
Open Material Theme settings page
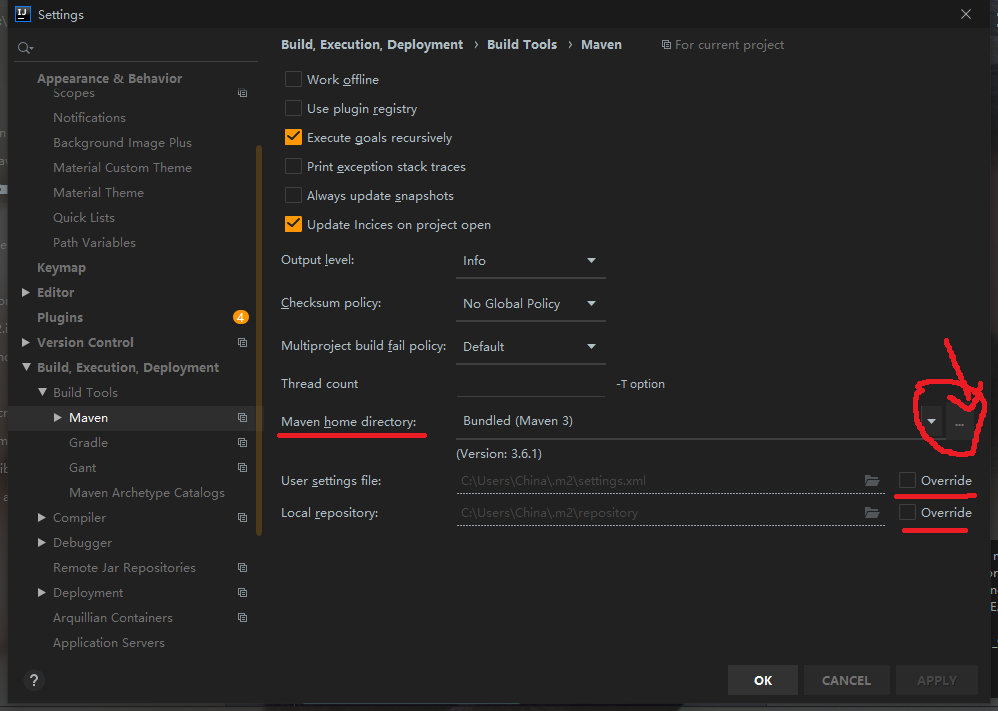(98, 192)
